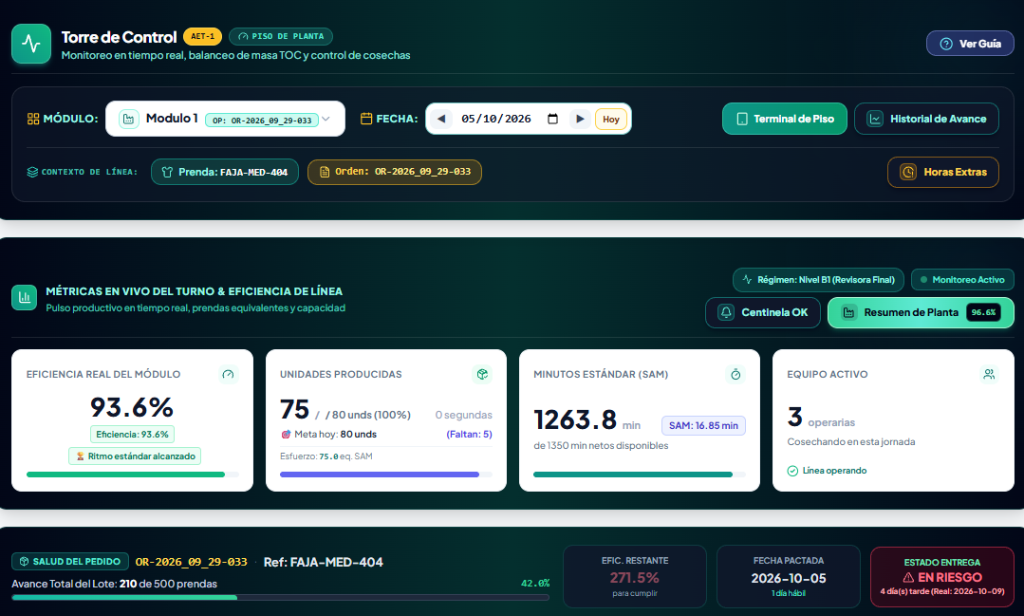This screenshot has width=1024, height=616.
Task: Click the Unidades Producidas purple progress bar
Action: tap(386, 475)
